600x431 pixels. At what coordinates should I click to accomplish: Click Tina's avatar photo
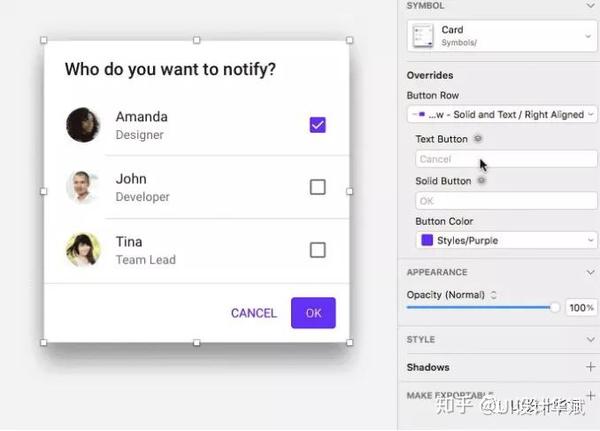click(x=83, y=250)
